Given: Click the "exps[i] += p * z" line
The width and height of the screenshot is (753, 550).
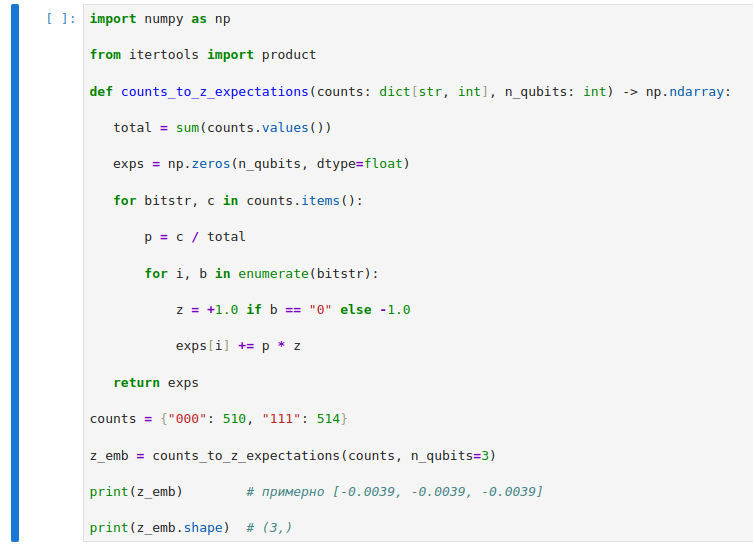Looking at the screenshot, I should [238, 346].
